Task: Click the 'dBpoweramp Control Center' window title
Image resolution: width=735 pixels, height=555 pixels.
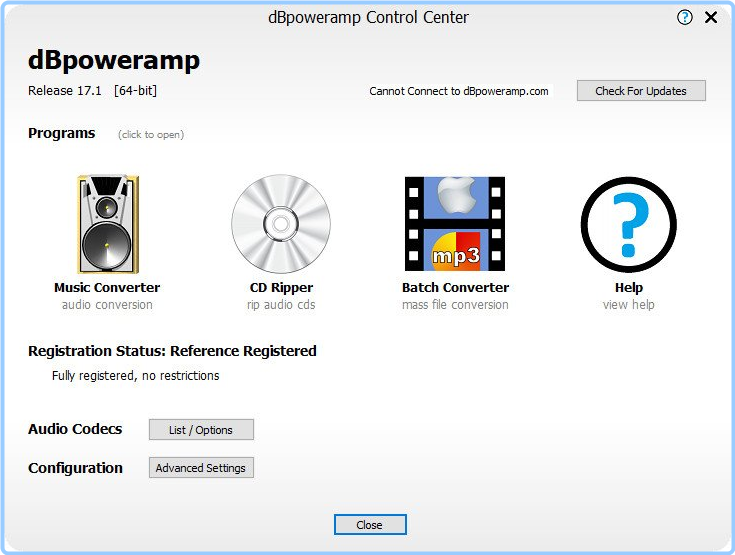Action: (368, 17)
